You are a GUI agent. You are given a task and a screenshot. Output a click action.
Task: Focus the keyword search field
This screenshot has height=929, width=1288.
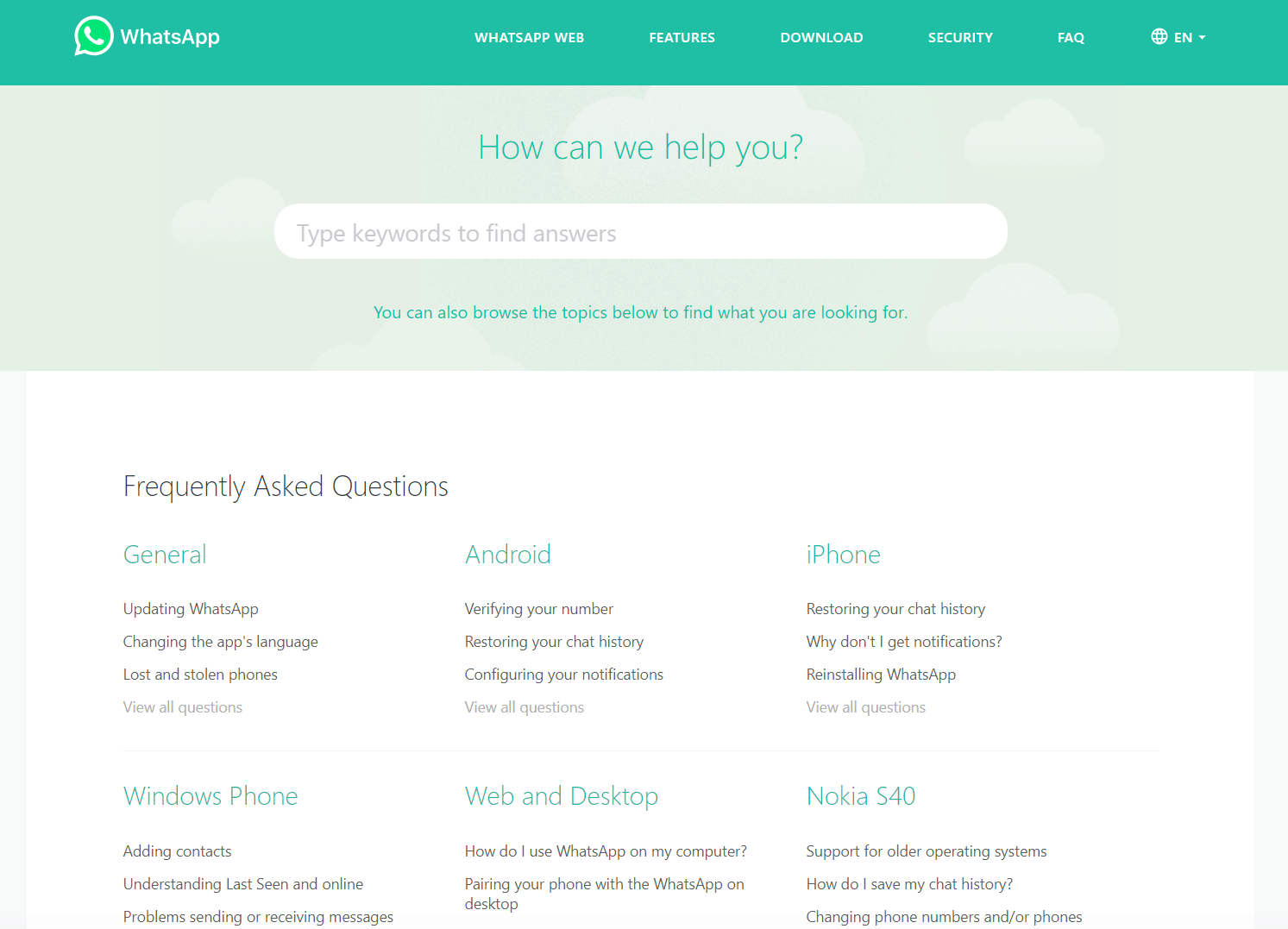pyautogui.click(x=640, y=231)
